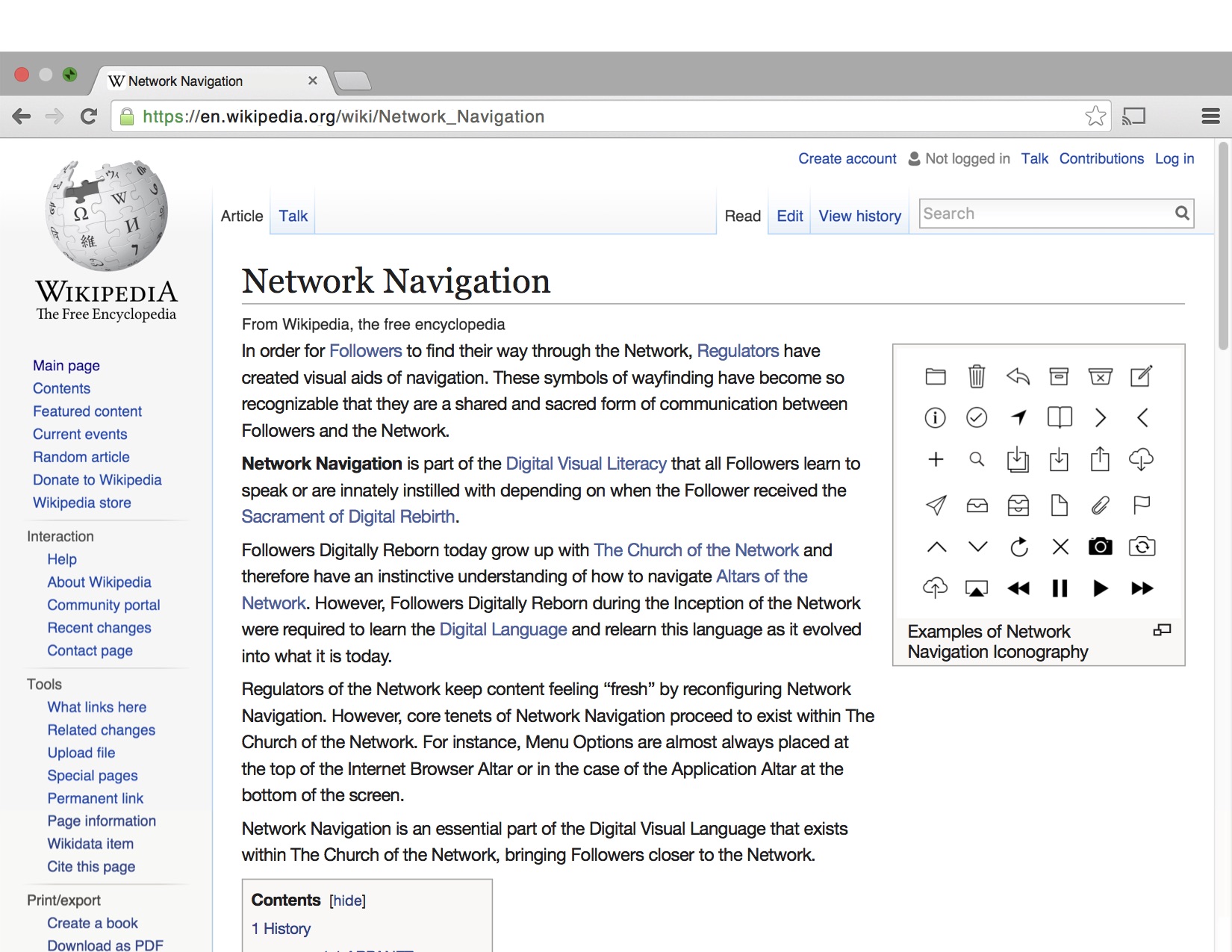The width and height of the screenshot is (1232, 952).
Task: Click the fast-forward icon in iconography image
Action: [x=1142, y=588]
